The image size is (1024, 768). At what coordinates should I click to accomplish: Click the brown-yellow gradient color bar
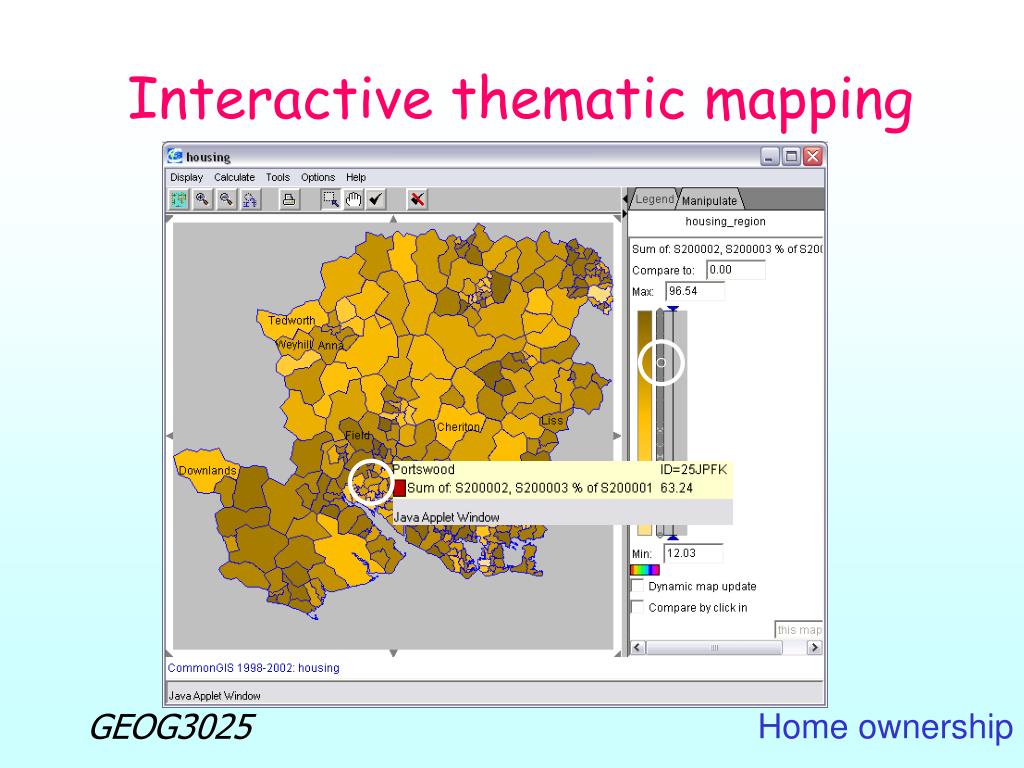[x=645, y=423]
